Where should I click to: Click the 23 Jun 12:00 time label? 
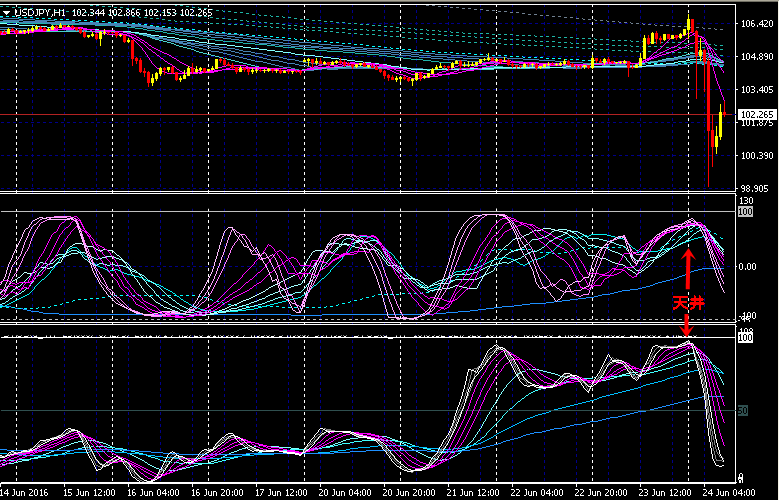coord(666,493)
